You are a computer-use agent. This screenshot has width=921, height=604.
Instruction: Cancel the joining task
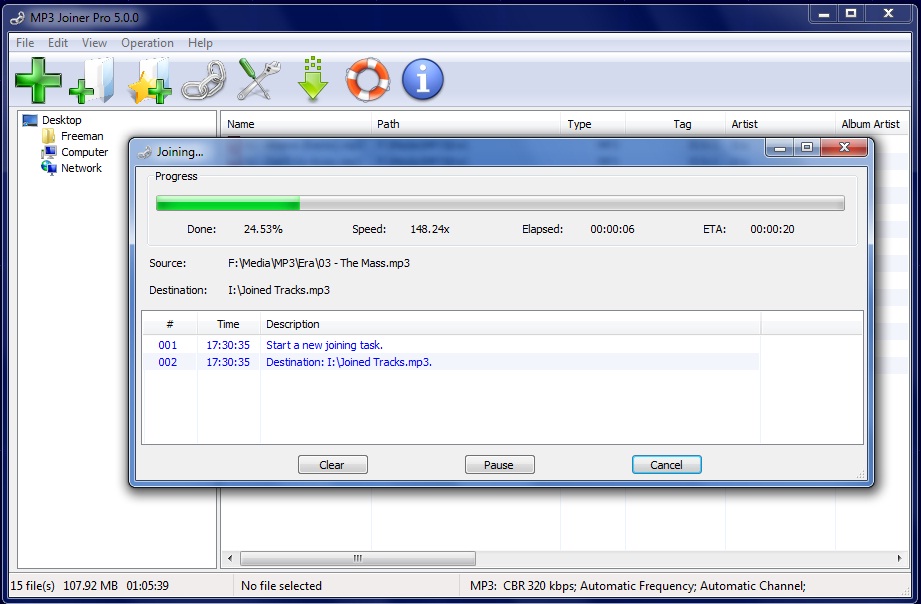[x=666, y=465]
